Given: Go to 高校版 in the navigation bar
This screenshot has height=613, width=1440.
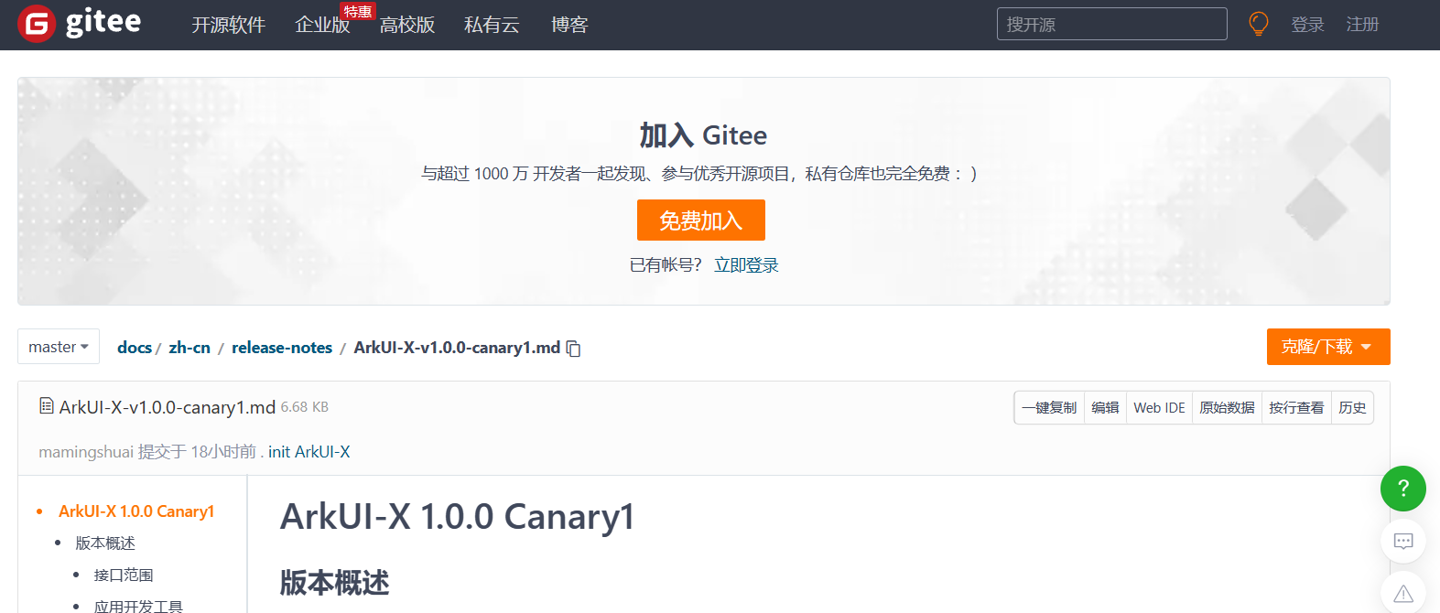Looking at the screenshot, I should point(407,25).
